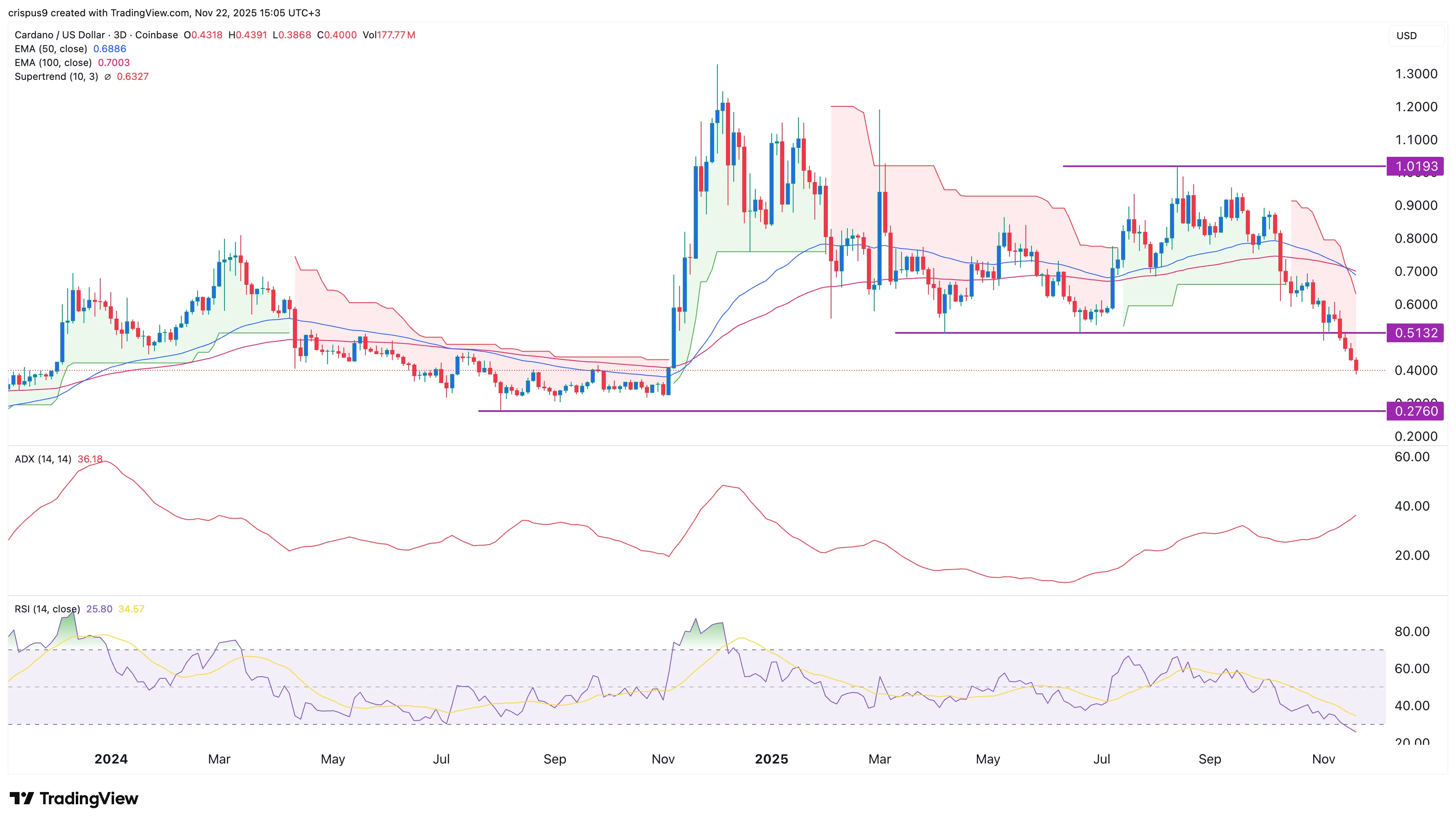The image size is (1456, 823).
Task: Click the yellow RSI MA value 34.57
Action: coord(131,610)
